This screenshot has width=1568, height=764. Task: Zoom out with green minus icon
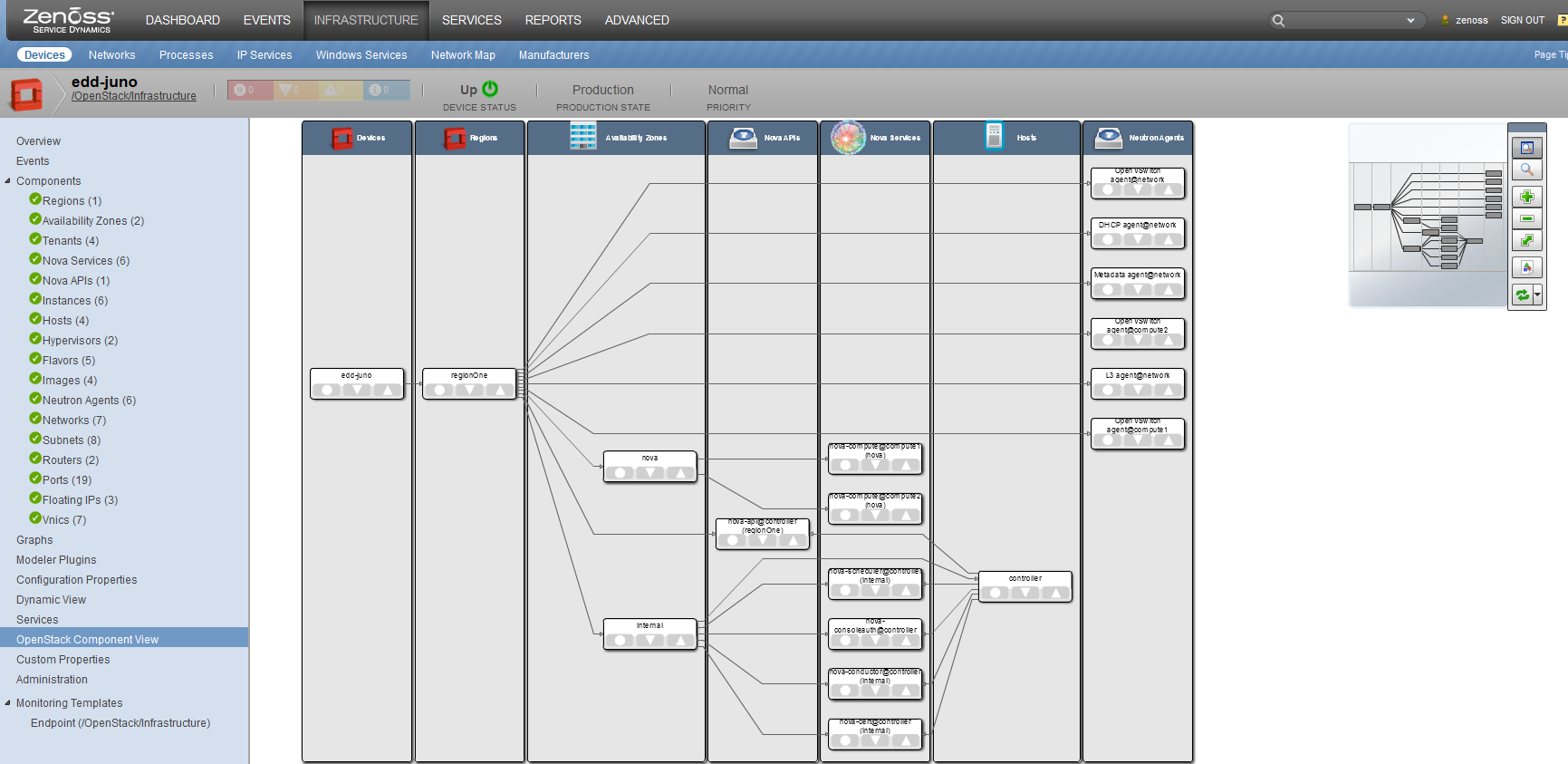tap(1526, 218)
